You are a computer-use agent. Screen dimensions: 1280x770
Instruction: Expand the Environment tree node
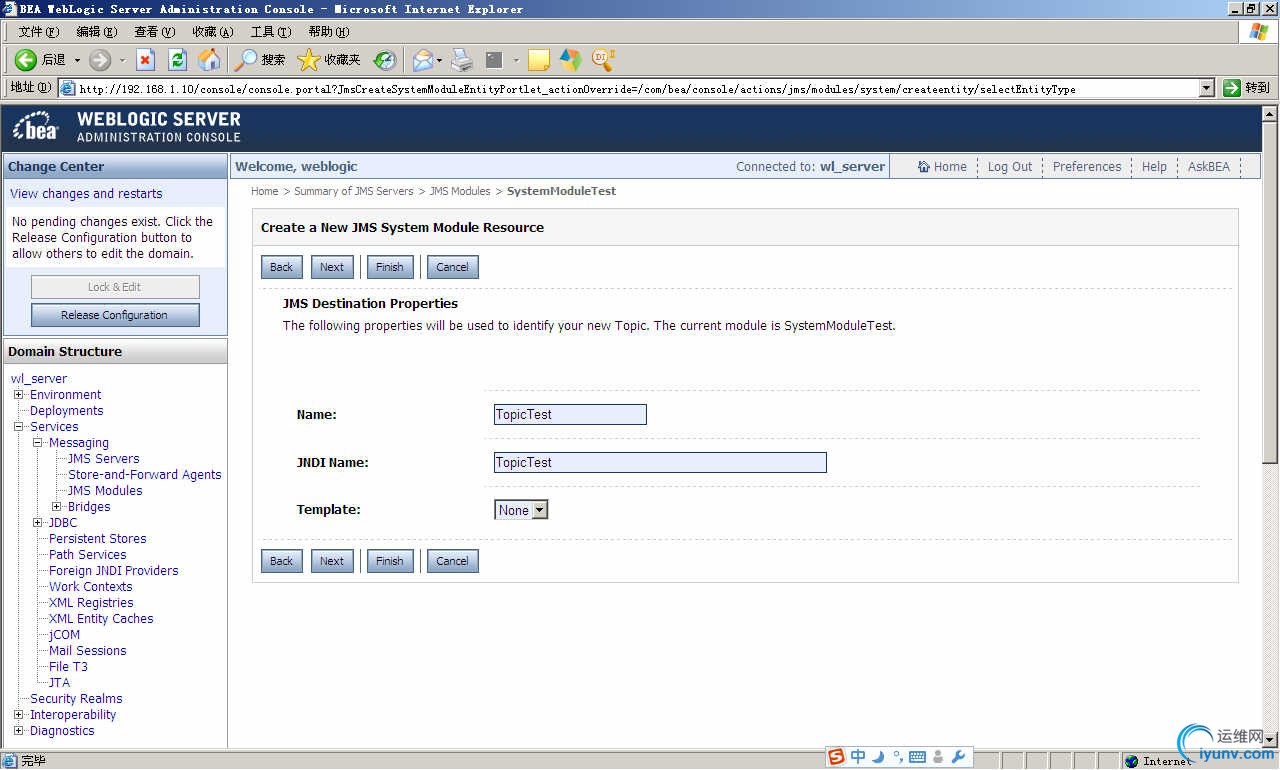click(x=18, y=394)
